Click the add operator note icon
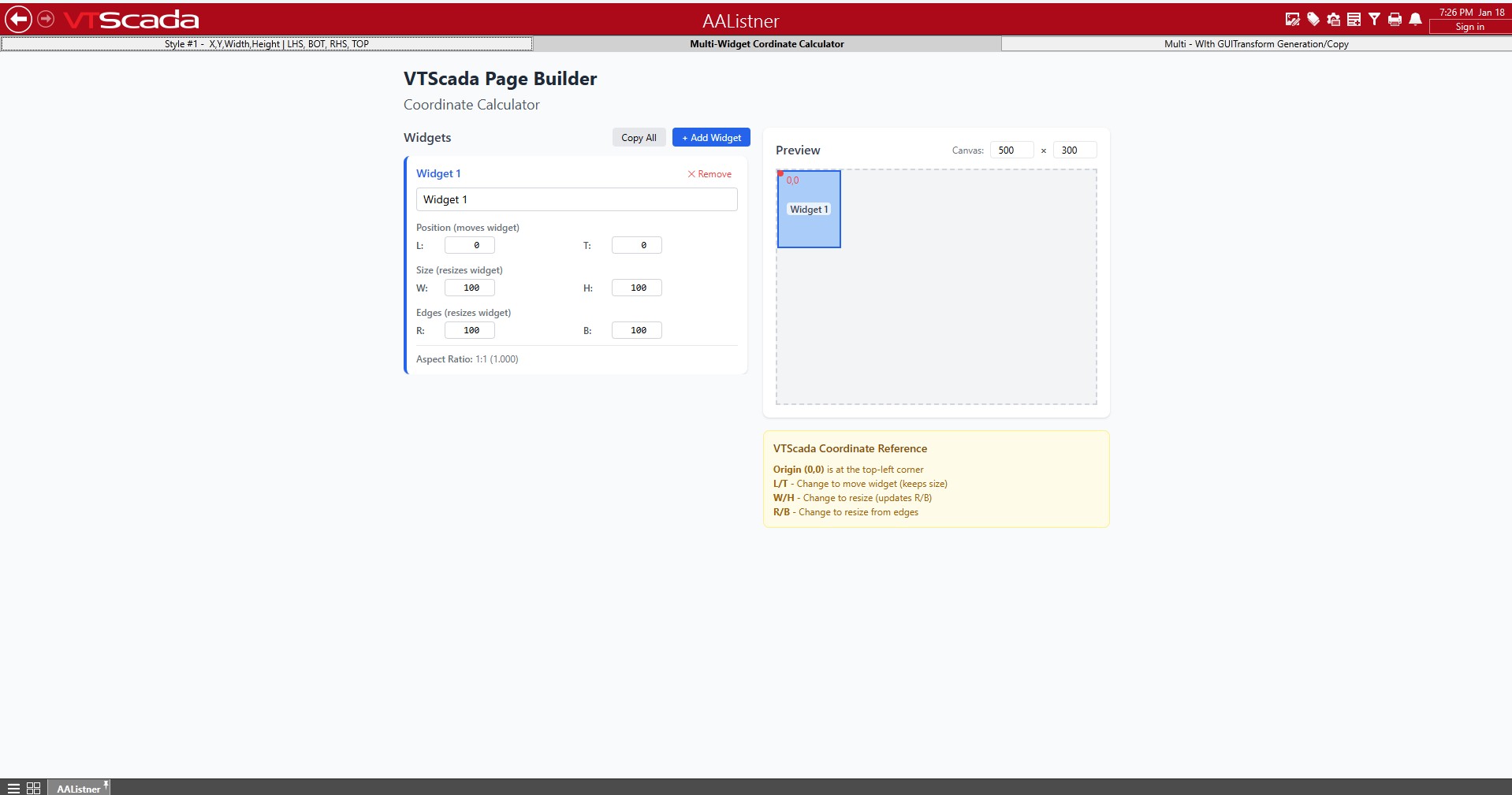 1354,20
